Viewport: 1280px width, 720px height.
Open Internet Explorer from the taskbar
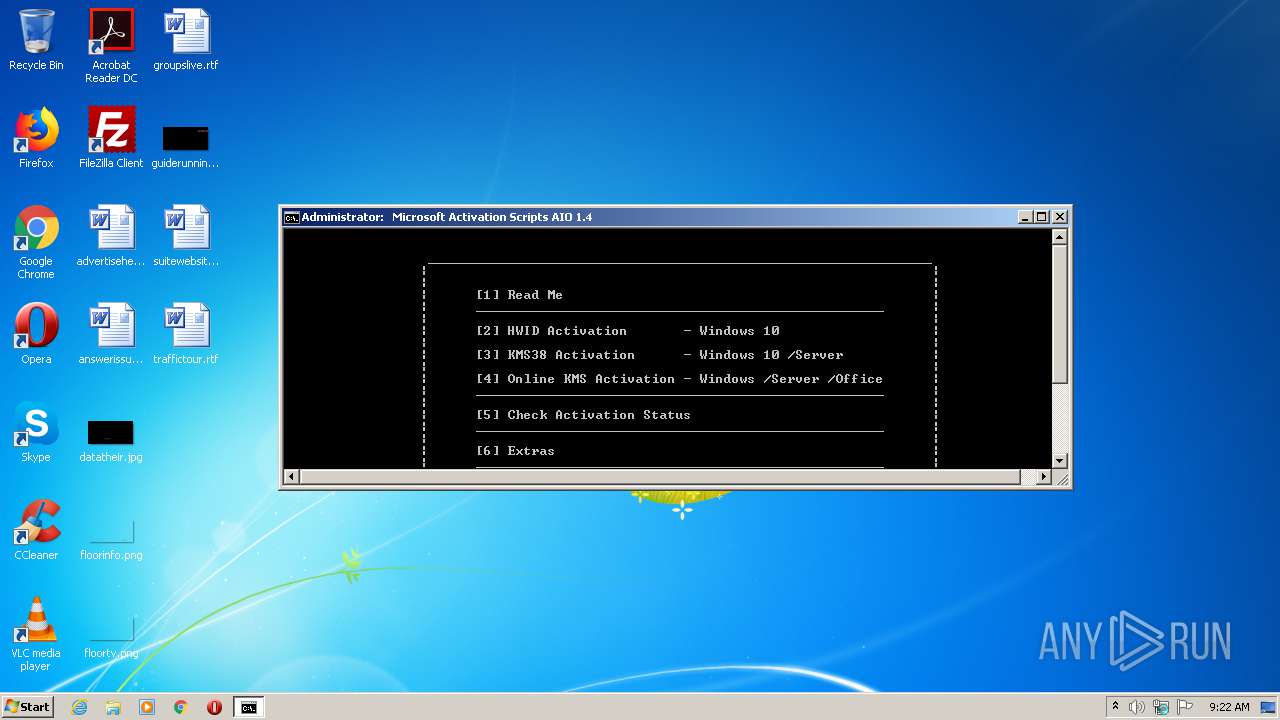tap(80, 707)
